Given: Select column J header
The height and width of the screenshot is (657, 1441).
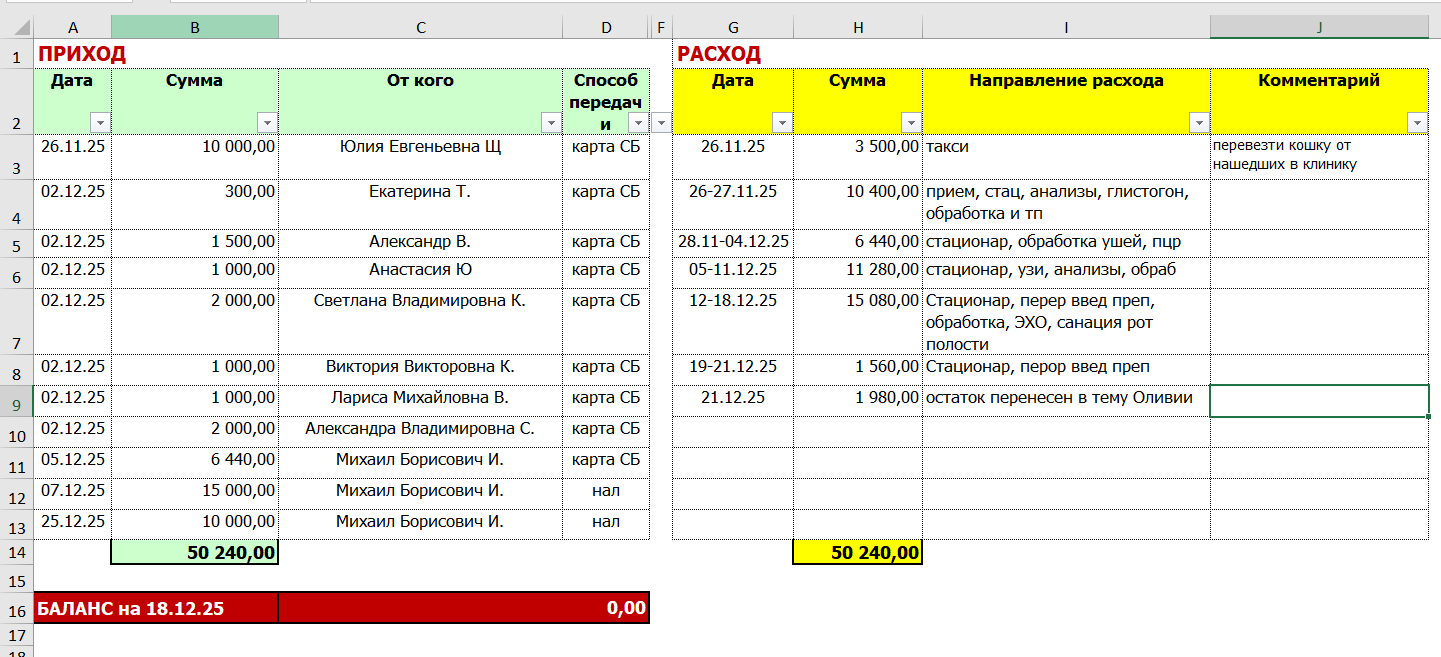Looking at the screenshot, I should [x=1319, y=28].
